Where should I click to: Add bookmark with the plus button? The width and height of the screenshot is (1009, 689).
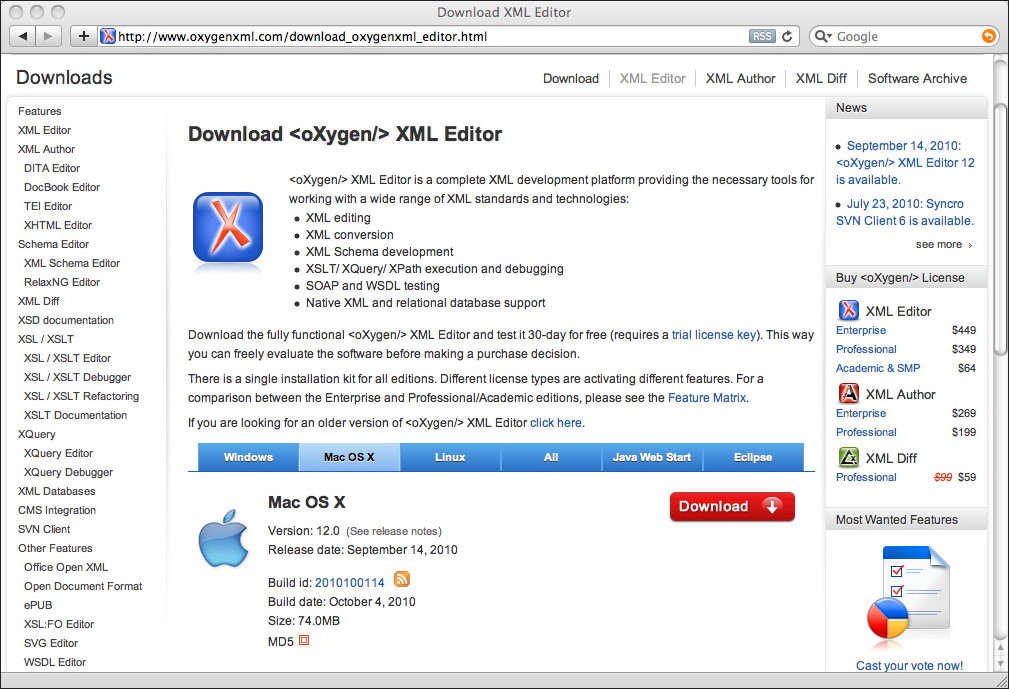tap(84, 36)
